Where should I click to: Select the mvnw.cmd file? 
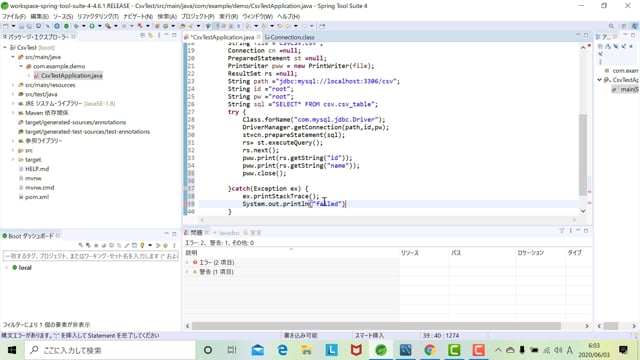click(39, 188)
